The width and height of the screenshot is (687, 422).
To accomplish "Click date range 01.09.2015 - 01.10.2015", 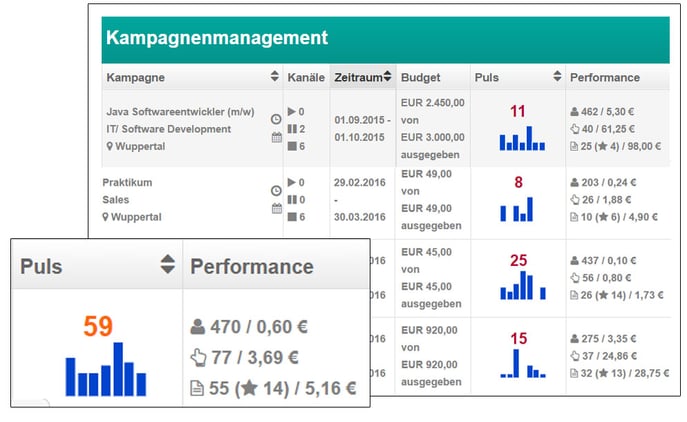I will click(362, 128).
